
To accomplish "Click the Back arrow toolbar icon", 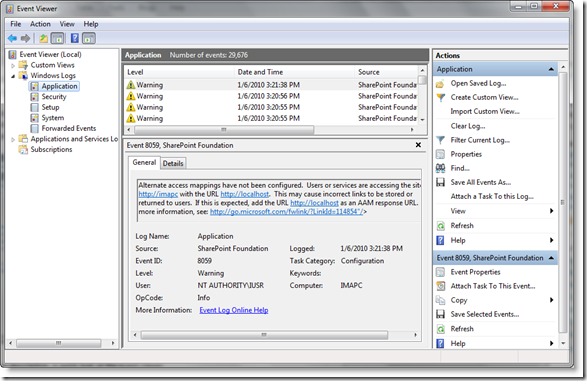I will (12, 38).
